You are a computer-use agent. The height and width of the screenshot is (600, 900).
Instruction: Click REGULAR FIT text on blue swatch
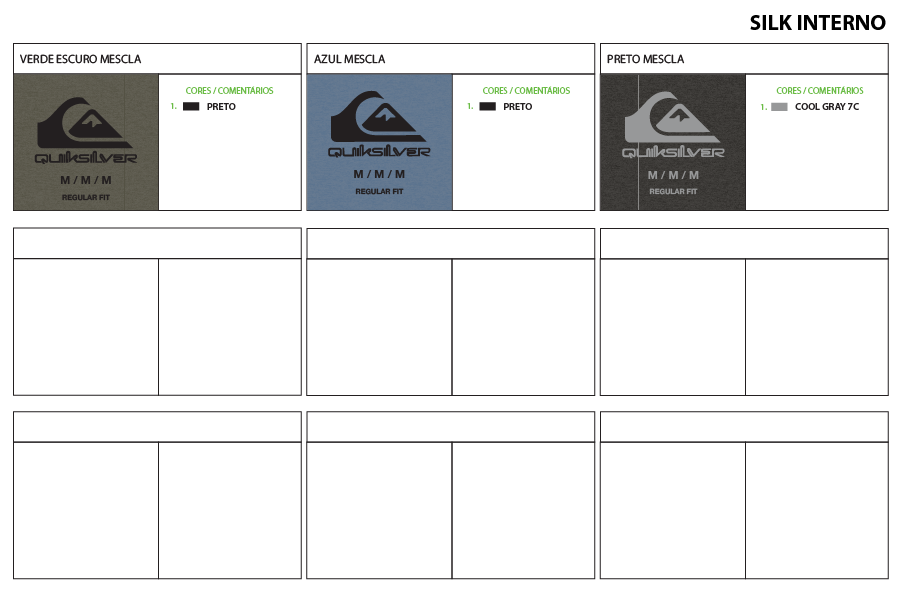coord(379,191)
